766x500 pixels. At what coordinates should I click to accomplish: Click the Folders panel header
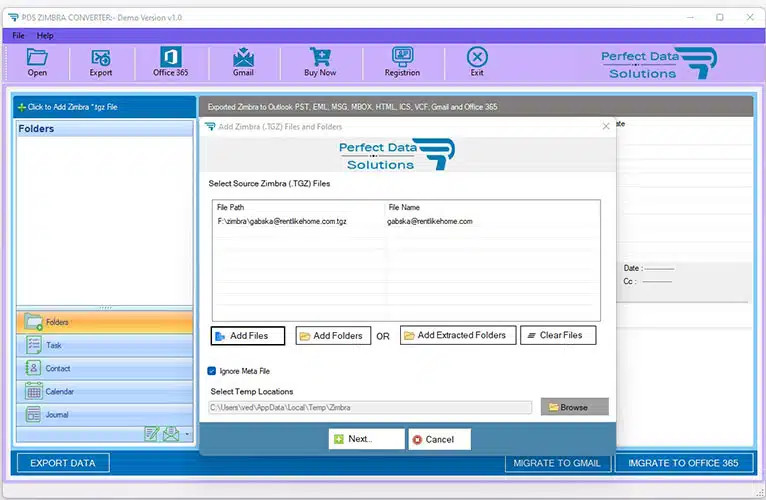click(105, 129)
